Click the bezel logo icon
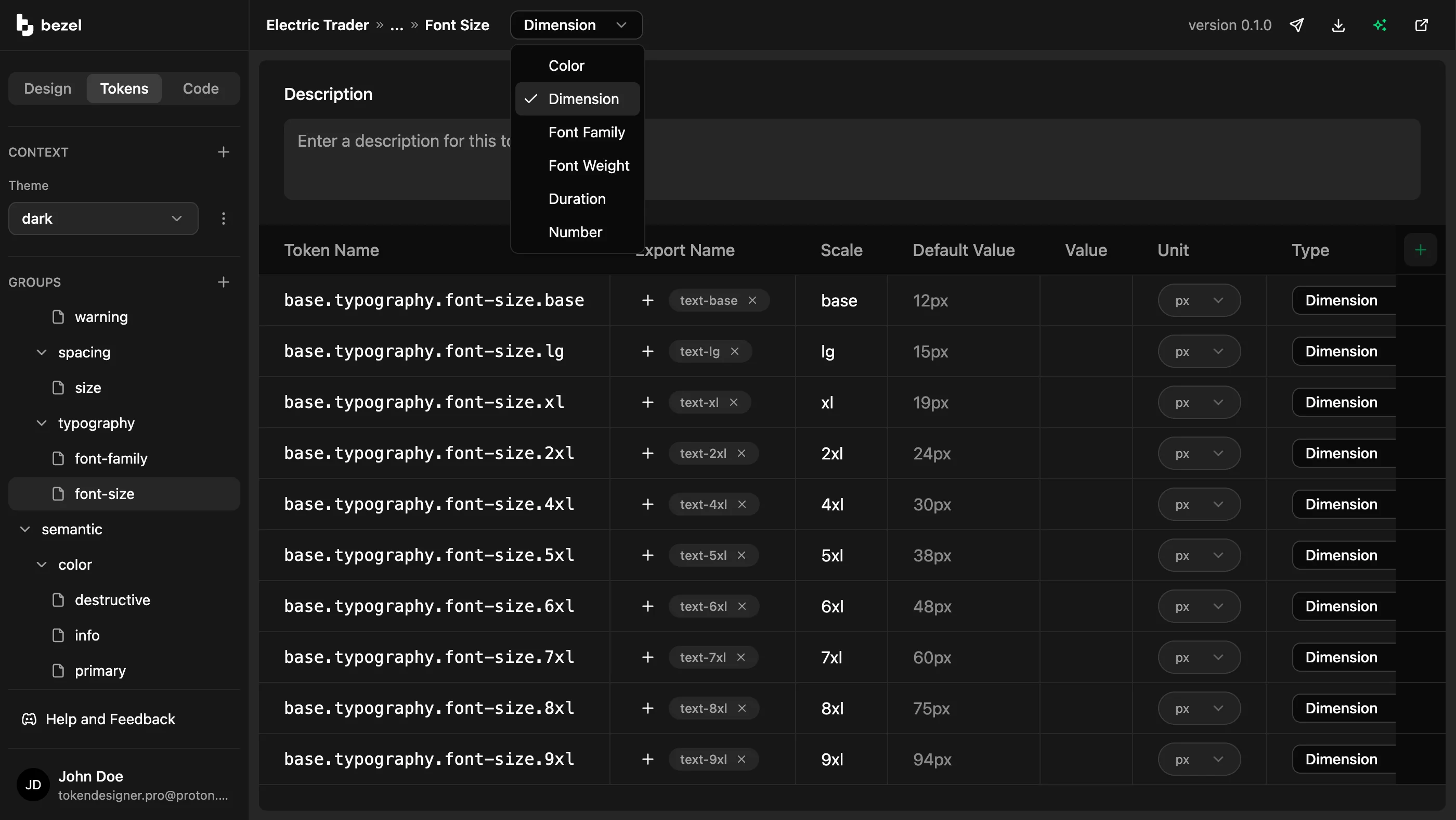 (24, 25)
